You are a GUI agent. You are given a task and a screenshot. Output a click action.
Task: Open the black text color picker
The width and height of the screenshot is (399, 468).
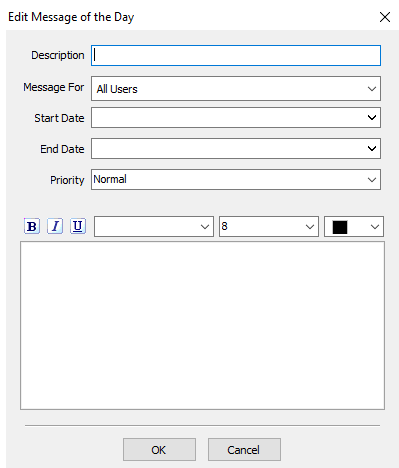point(354,227)
